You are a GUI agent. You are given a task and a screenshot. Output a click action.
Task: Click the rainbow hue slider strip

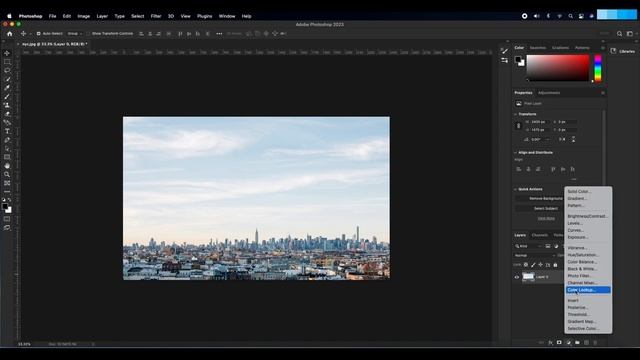coord(598,68)
